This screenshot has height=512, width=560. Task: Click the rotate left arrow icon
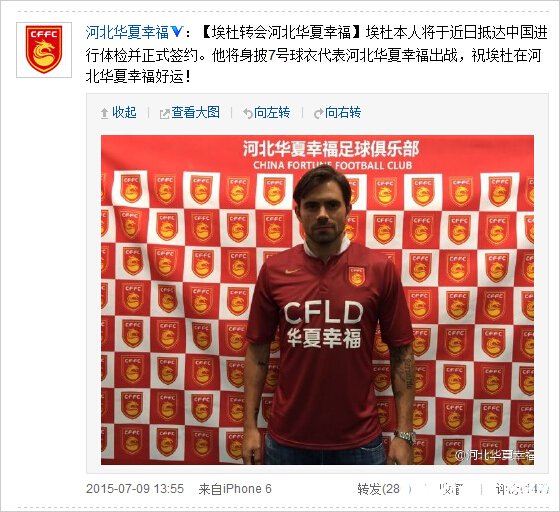(x=248, y=114)
